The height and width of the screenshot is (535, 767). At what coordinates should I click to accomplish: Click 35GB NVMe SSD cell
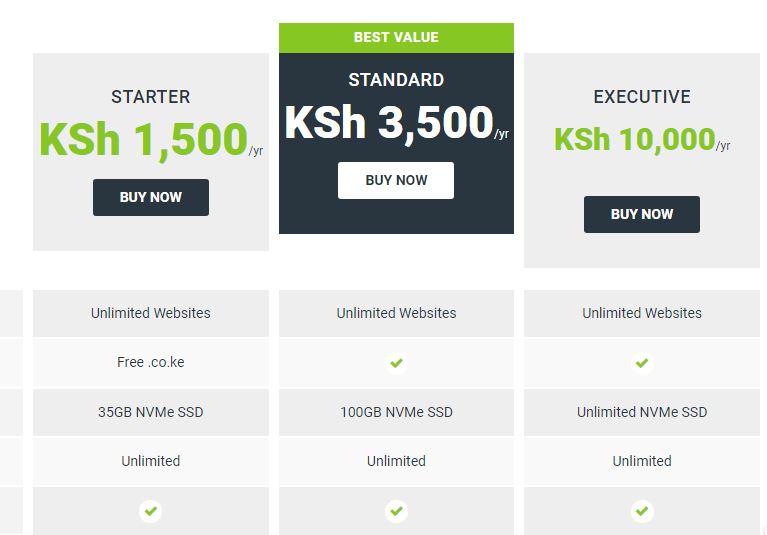tap(151, 412)
